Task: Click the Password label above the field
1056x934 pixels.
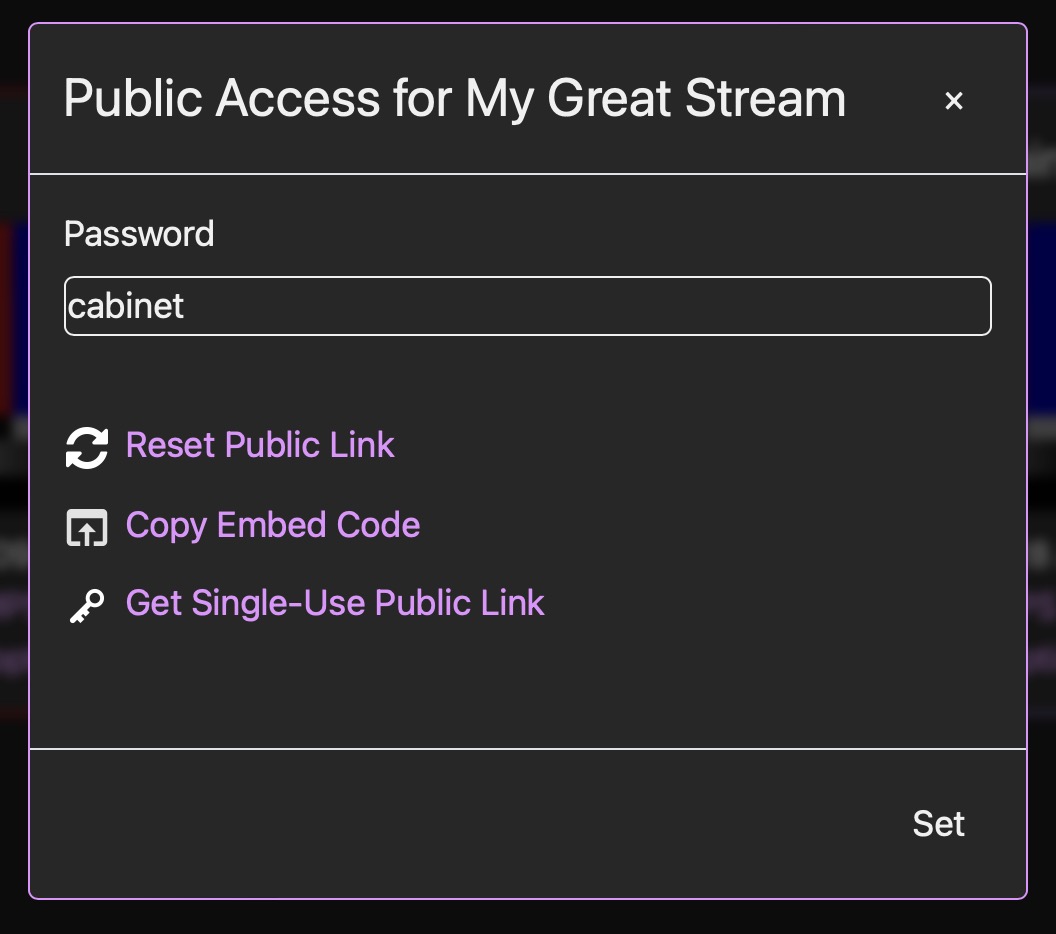Action: 139,234
